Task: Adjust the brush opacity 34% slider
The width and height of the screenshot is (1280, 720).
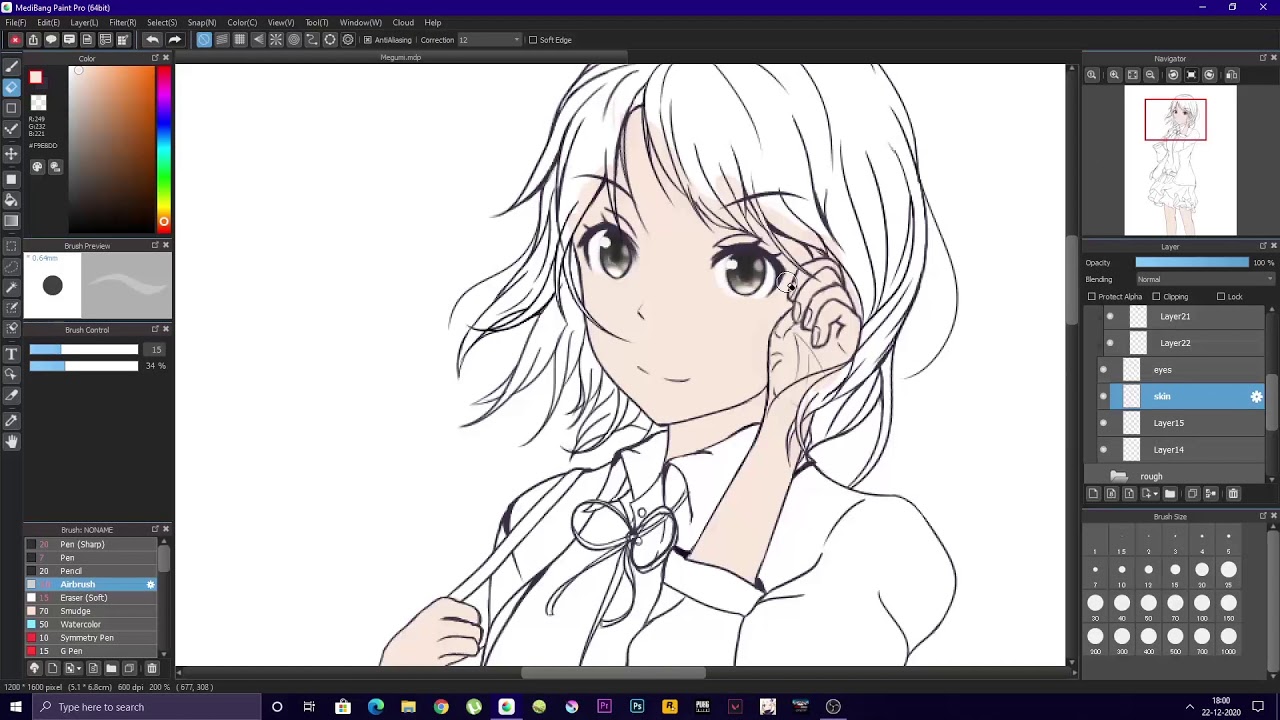Action: pyautogui.click(x=84, y=366)
